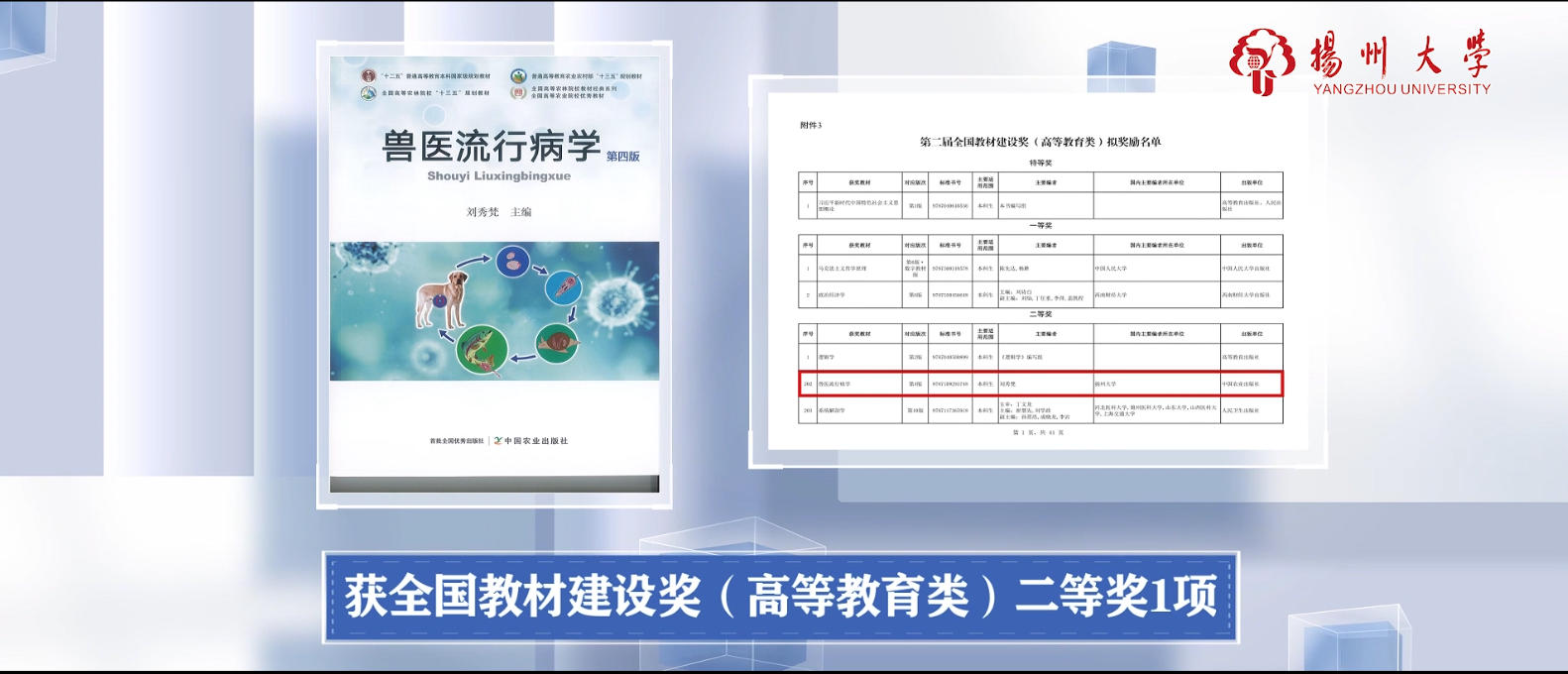This screenshot has width=1568, height=674.
Task: Click the book title 兽医流行病学
Action: point(492,147)
